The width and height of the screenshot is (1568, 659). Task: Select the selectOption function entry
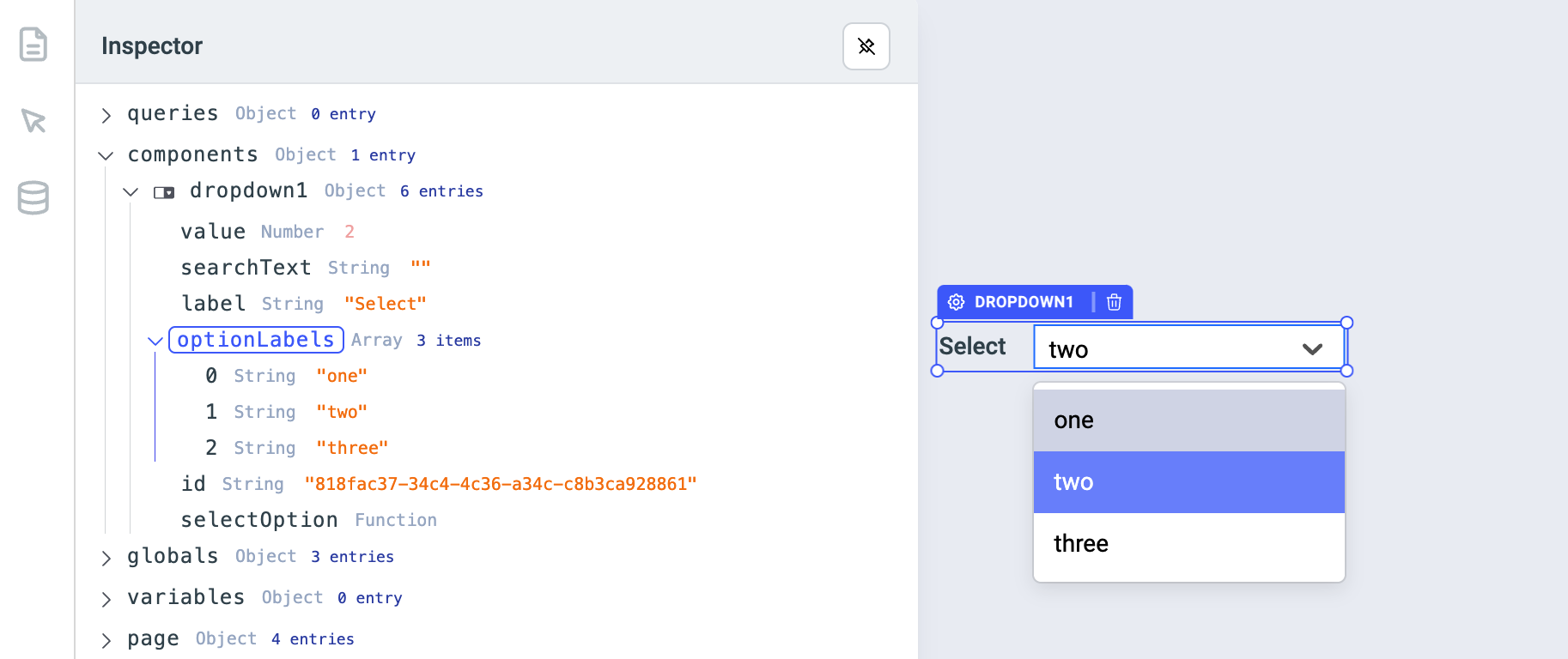tap(259, 520)
